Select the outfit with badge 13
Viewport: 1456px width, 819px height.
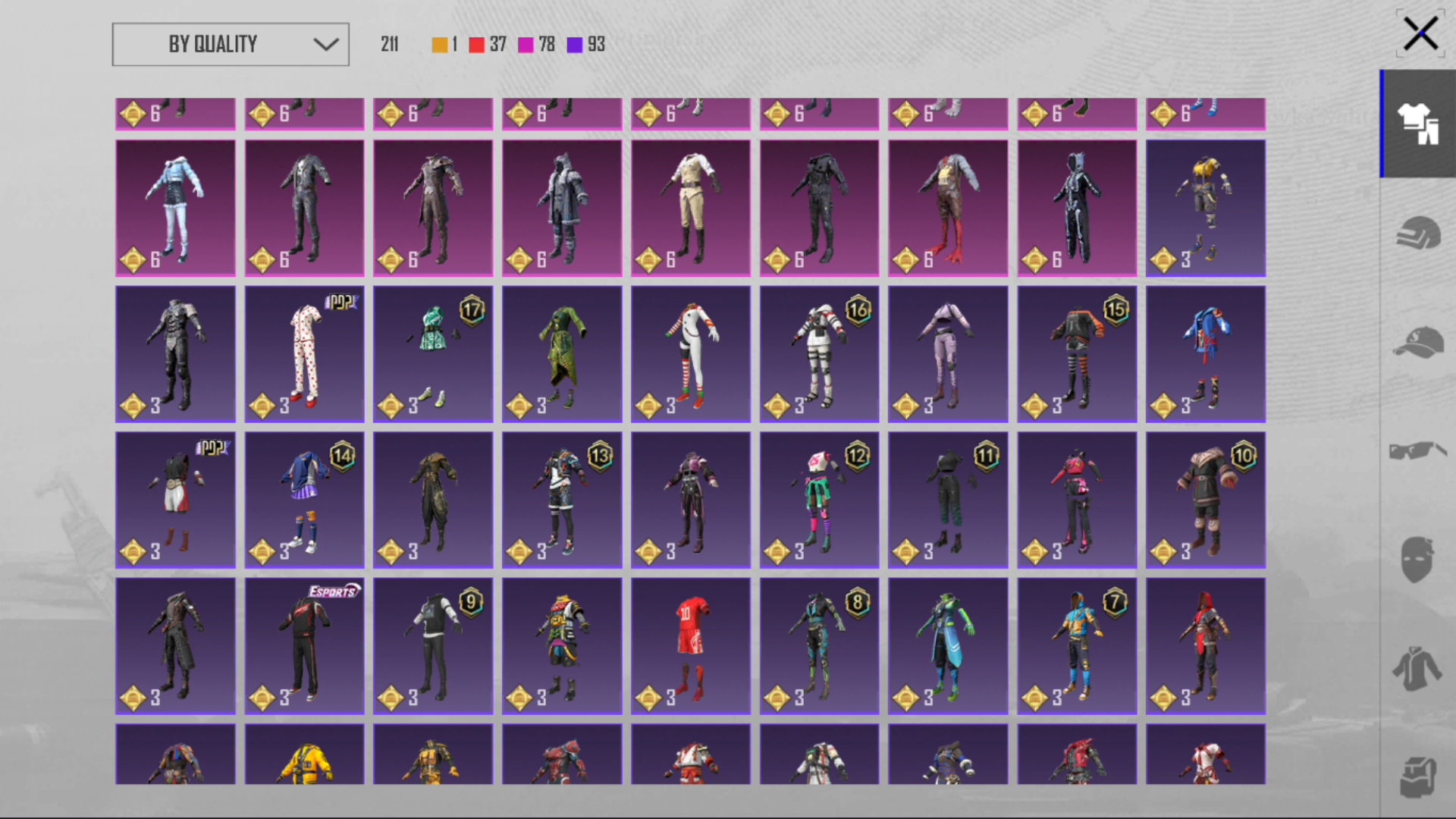(x=562, y=500)
